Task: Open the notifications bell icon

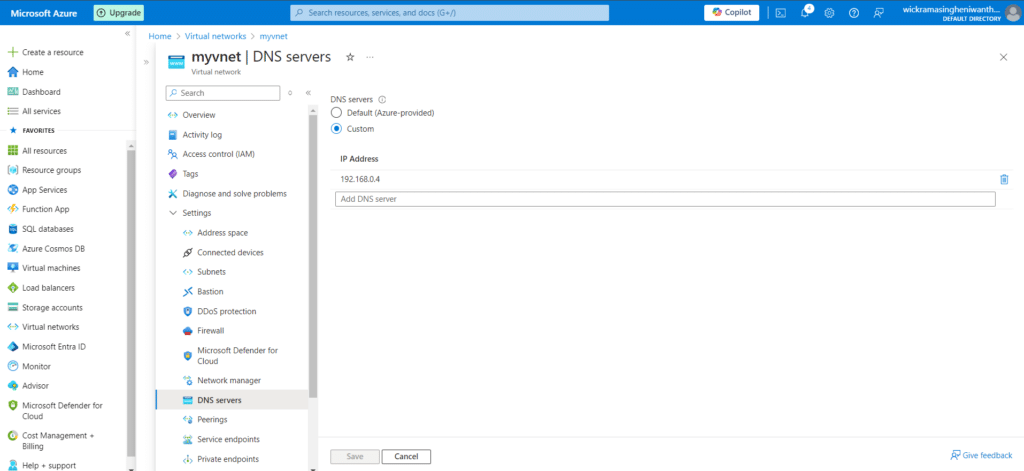Action: pyautogui.click(x=806, y=13)
